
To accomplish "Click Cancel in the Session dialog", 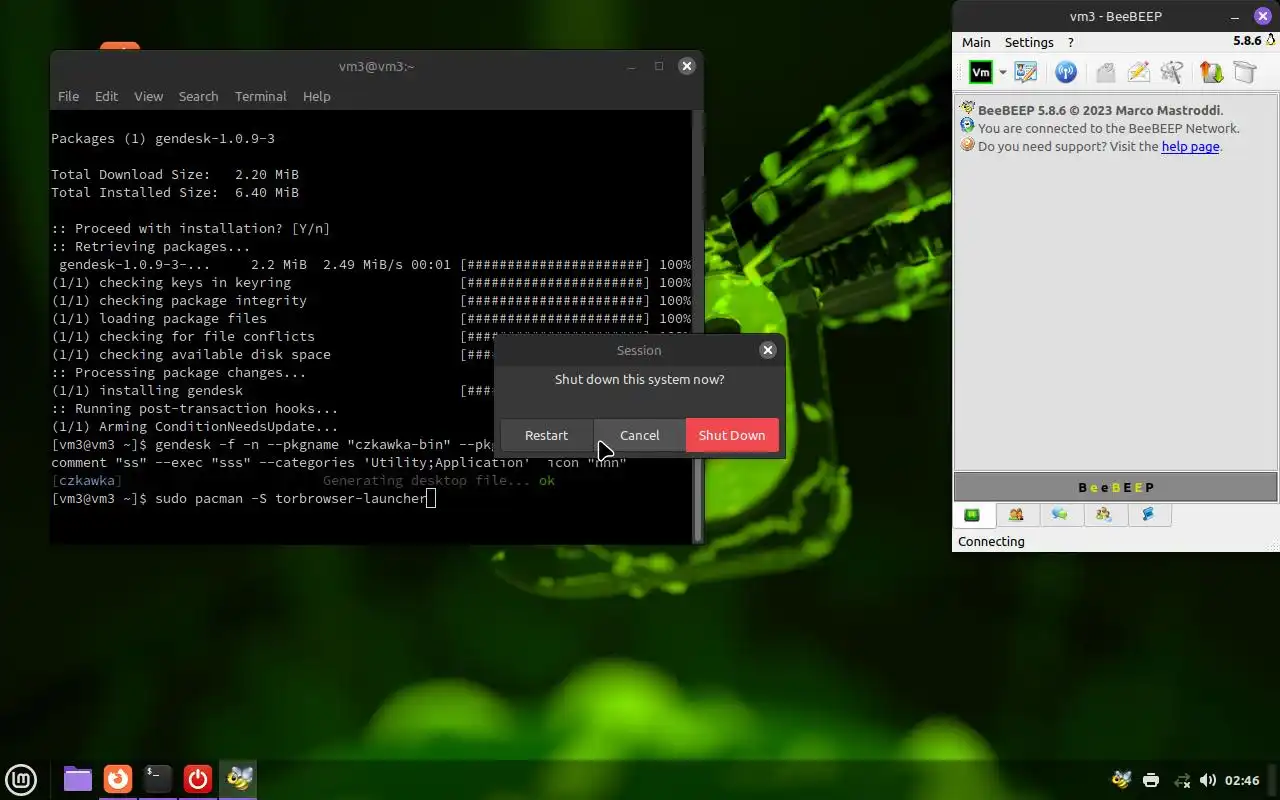I will [639, 435].
